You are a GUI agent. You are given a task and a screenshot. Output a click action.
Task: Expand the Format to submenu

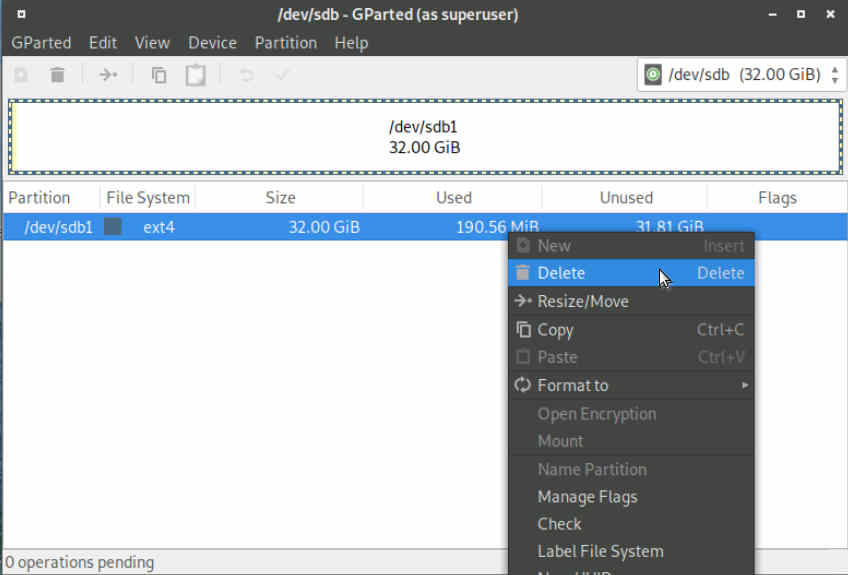pyautogui.click(x=631, y=385)
